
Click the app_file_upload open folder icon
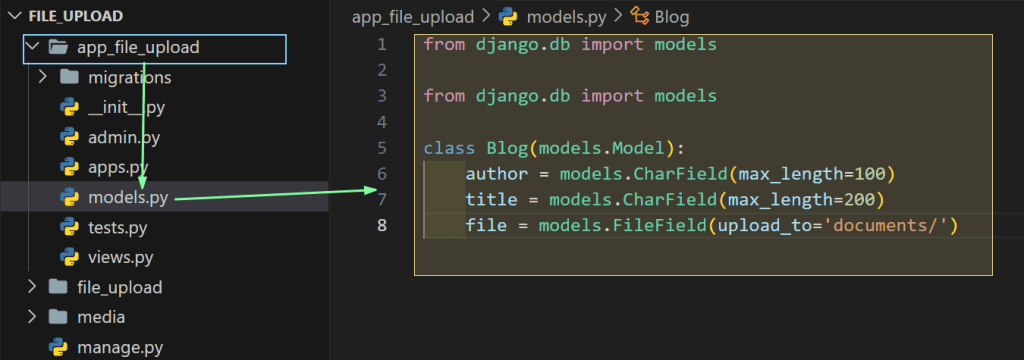click(x=59, y=47)
